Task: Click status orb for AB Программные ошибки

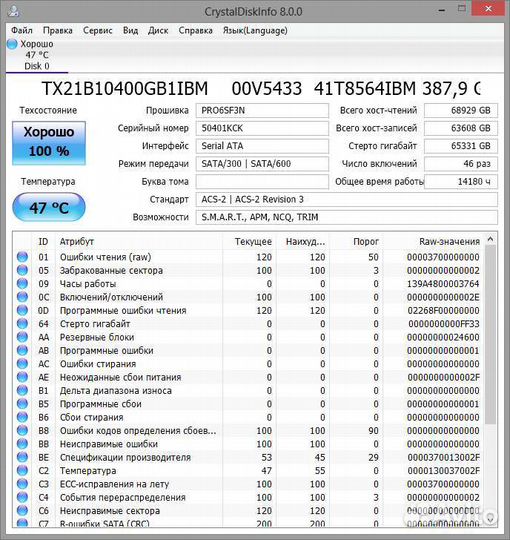Action: pos(22,351)
